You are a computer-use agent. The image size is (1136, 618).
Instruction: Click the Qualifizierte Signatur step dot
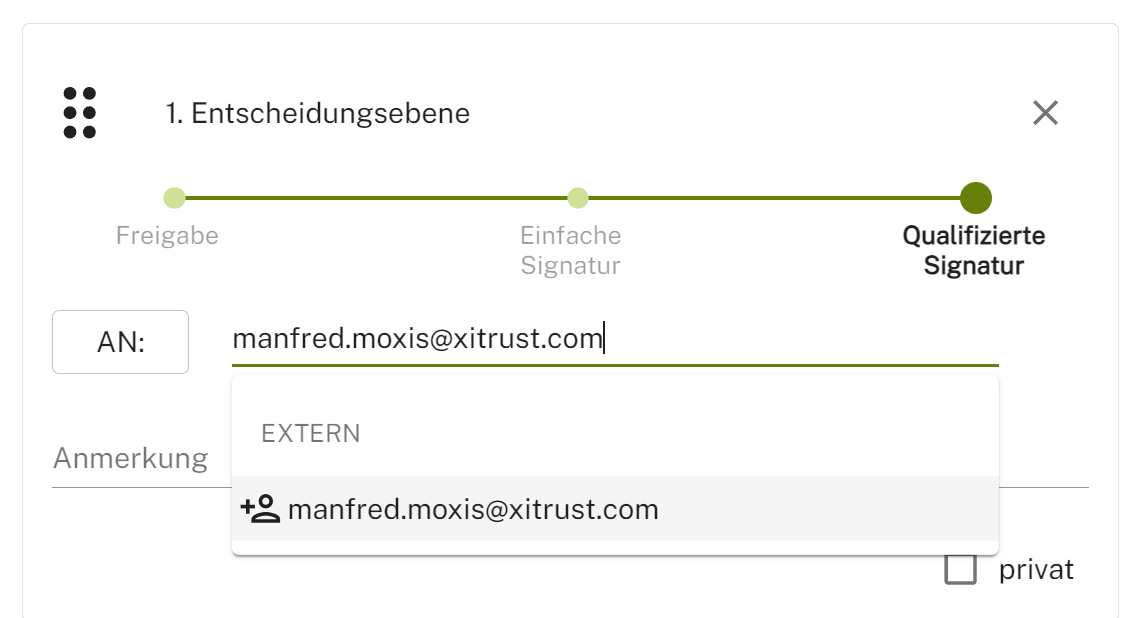coord(975,198)
